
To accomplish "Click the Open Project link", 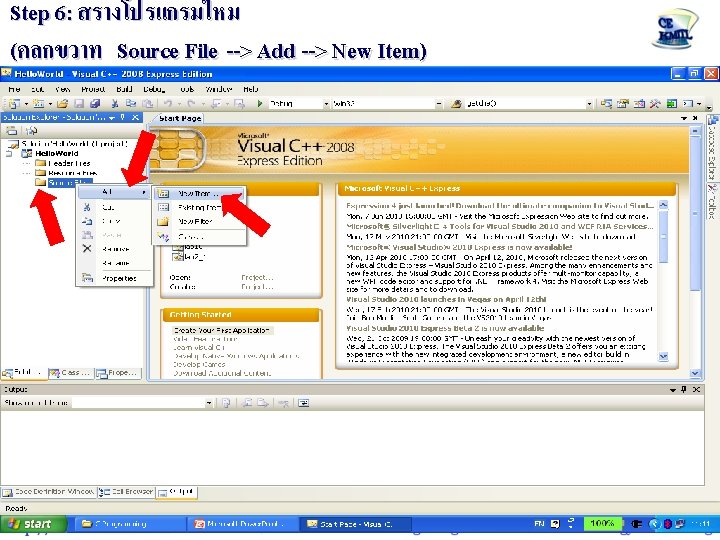I will tap(257, 277).
